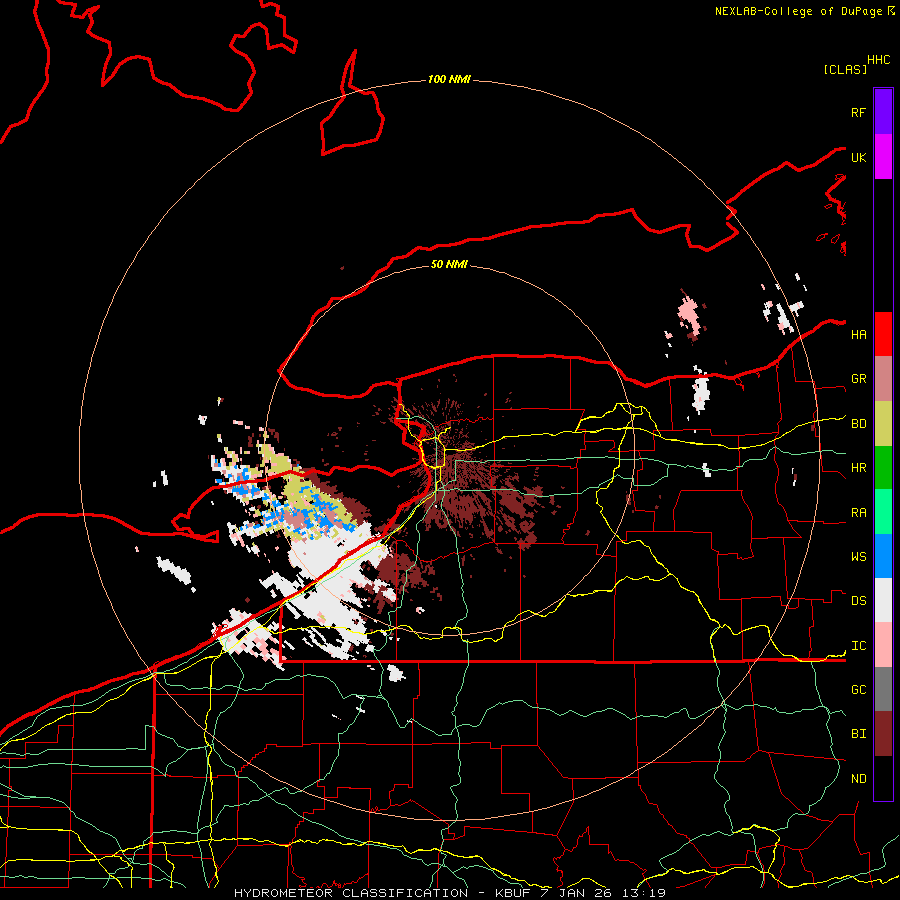Click the ND legend label
Image resolution: width=900 pixels, height=900 pixels.
coord(858,779)
